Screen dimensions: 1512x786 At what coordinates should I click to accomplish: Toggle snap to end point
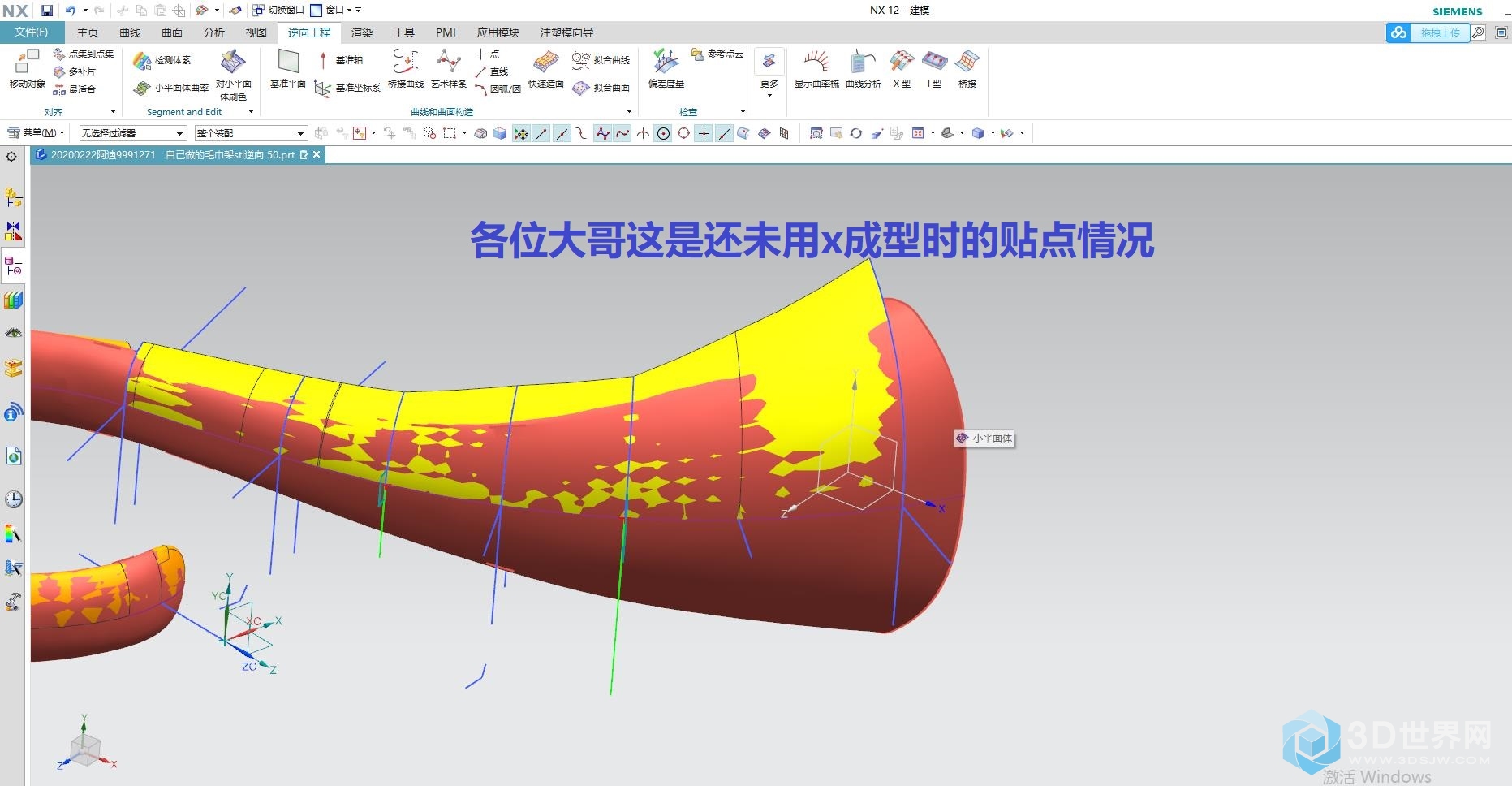click(x=541, y=133)
